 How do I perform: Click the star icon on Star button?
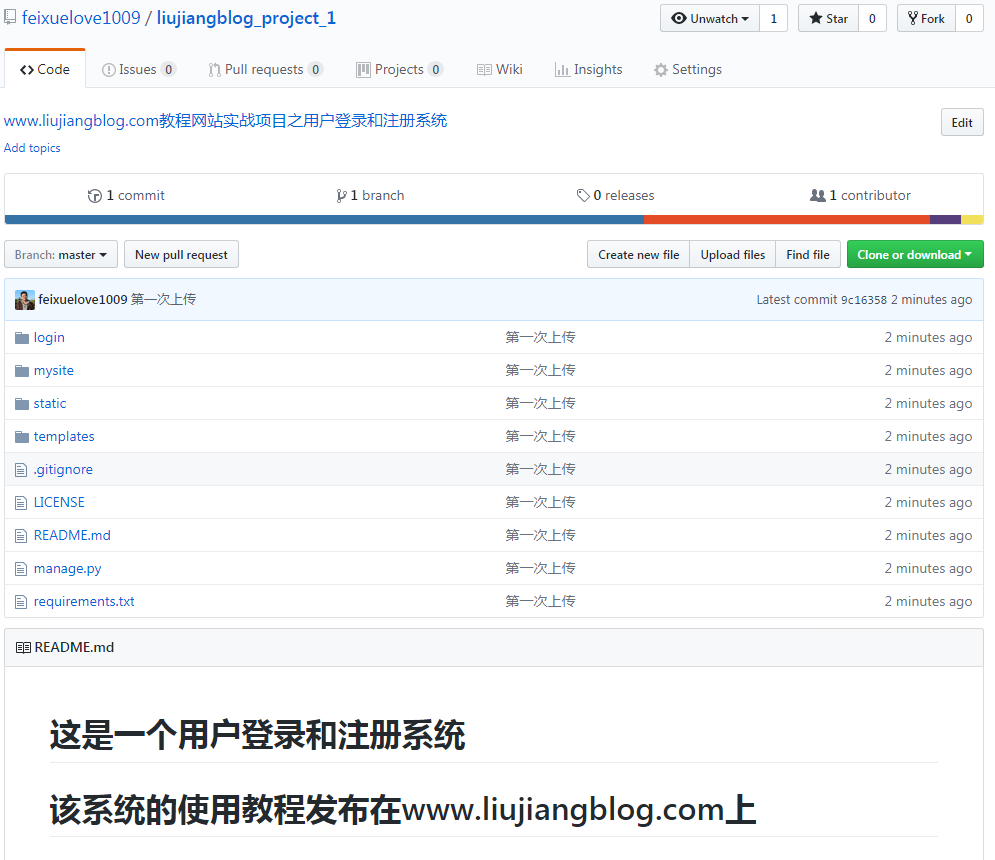tap(815, 18)
